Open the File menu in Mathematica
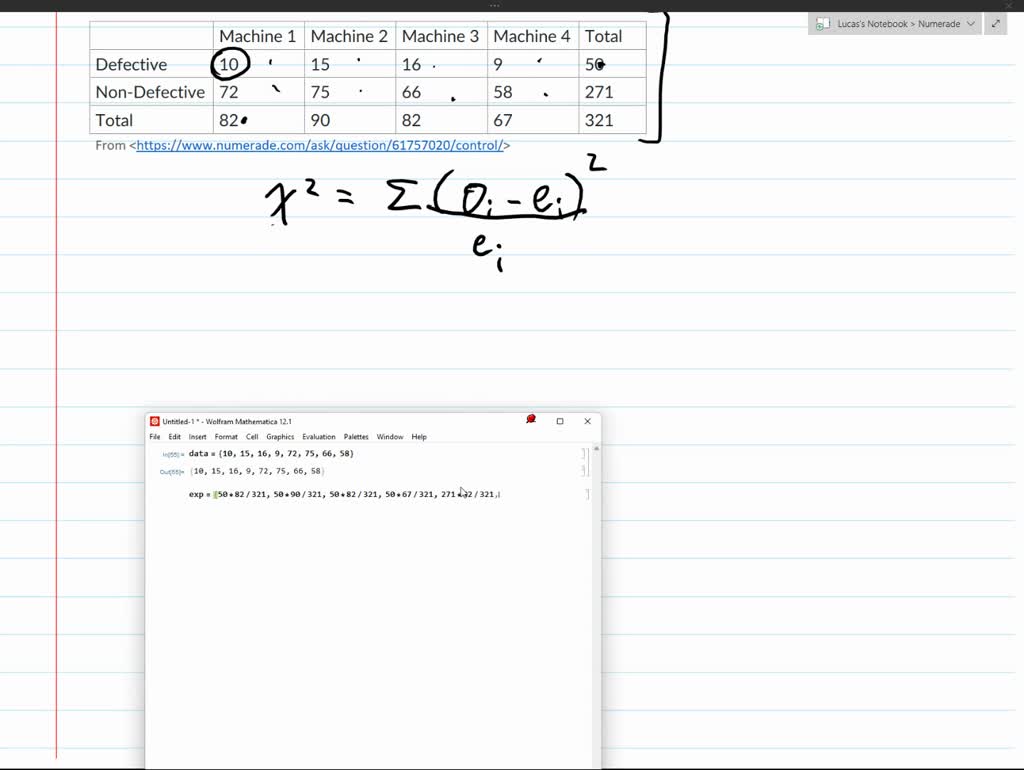 (x=155, y=437)
